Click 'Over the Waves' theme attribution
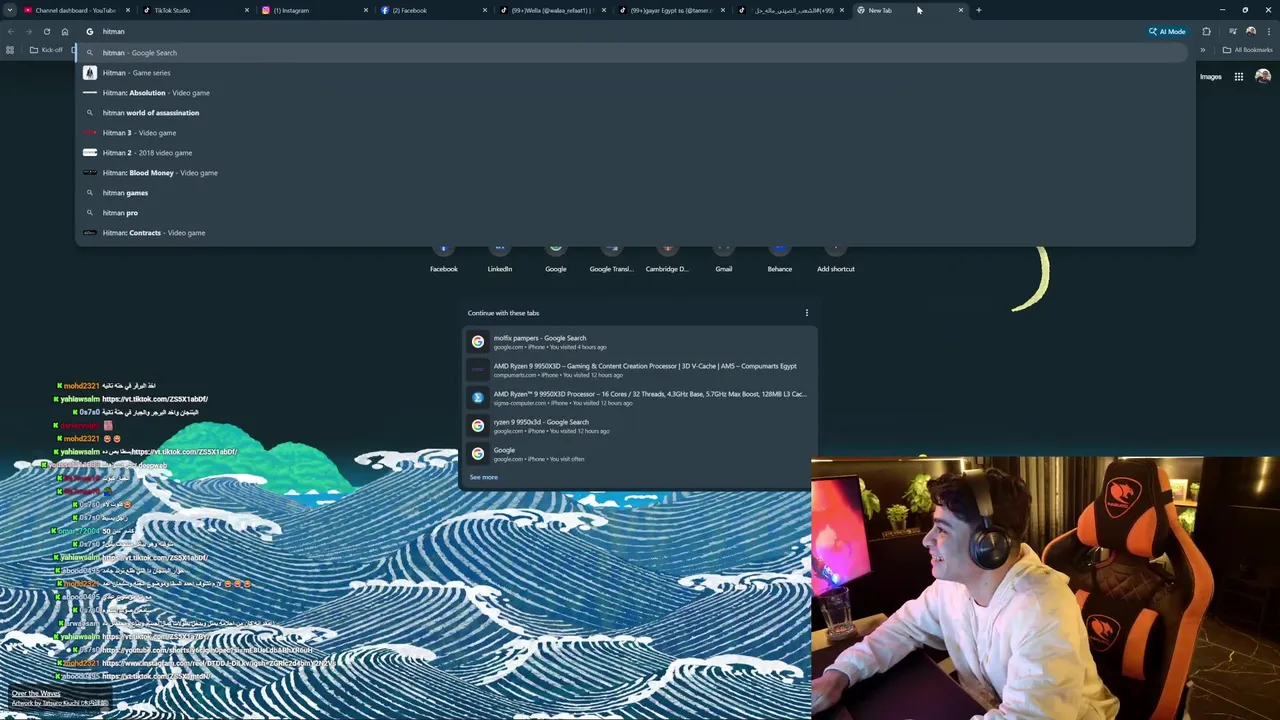Screen dimensions: 1280x720 [36, 693]
